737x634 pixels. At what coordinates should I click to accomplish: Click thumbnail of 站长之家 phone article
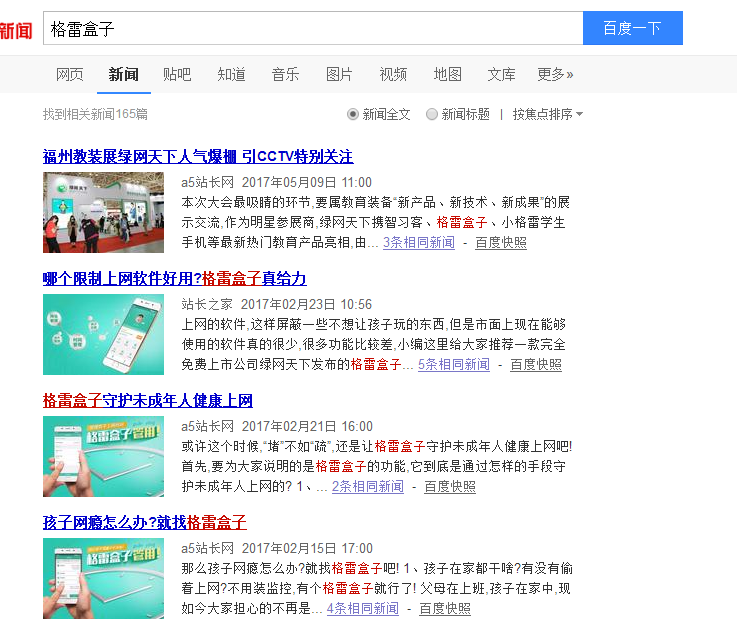103,335
